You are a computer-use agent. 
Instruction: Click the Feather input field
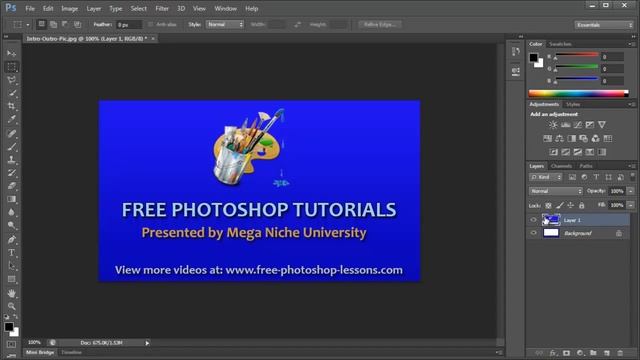(129, 25)
